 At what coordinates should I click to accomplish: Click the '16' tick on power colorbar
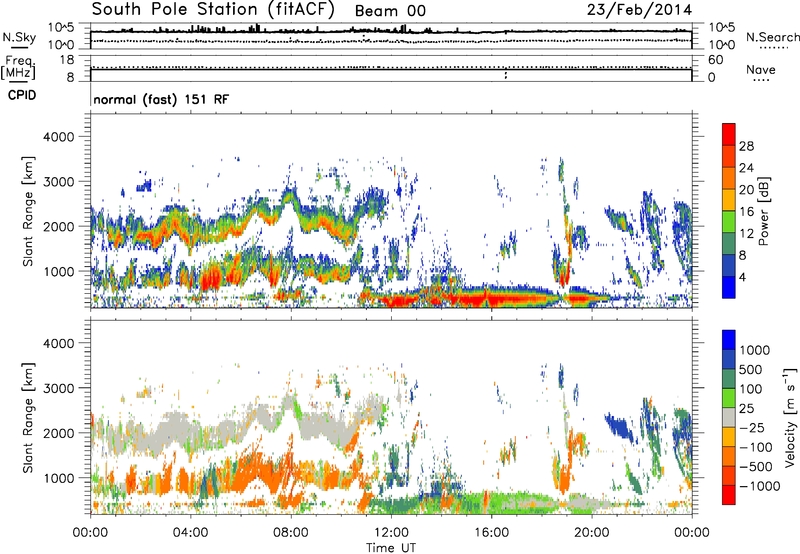(746, 212)
